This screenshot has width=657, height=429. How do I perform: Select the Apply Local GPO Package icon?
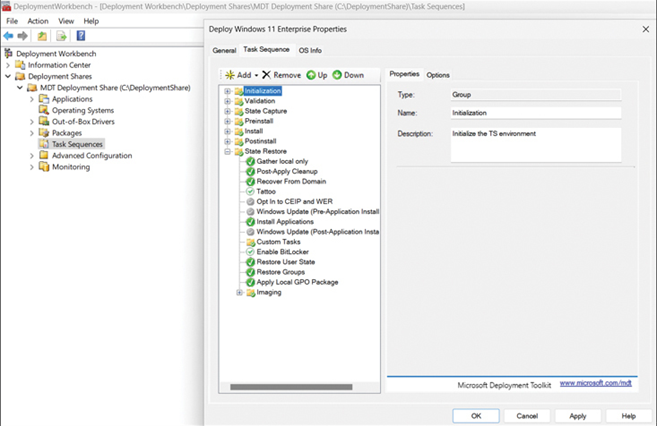(x=250, y=282)
